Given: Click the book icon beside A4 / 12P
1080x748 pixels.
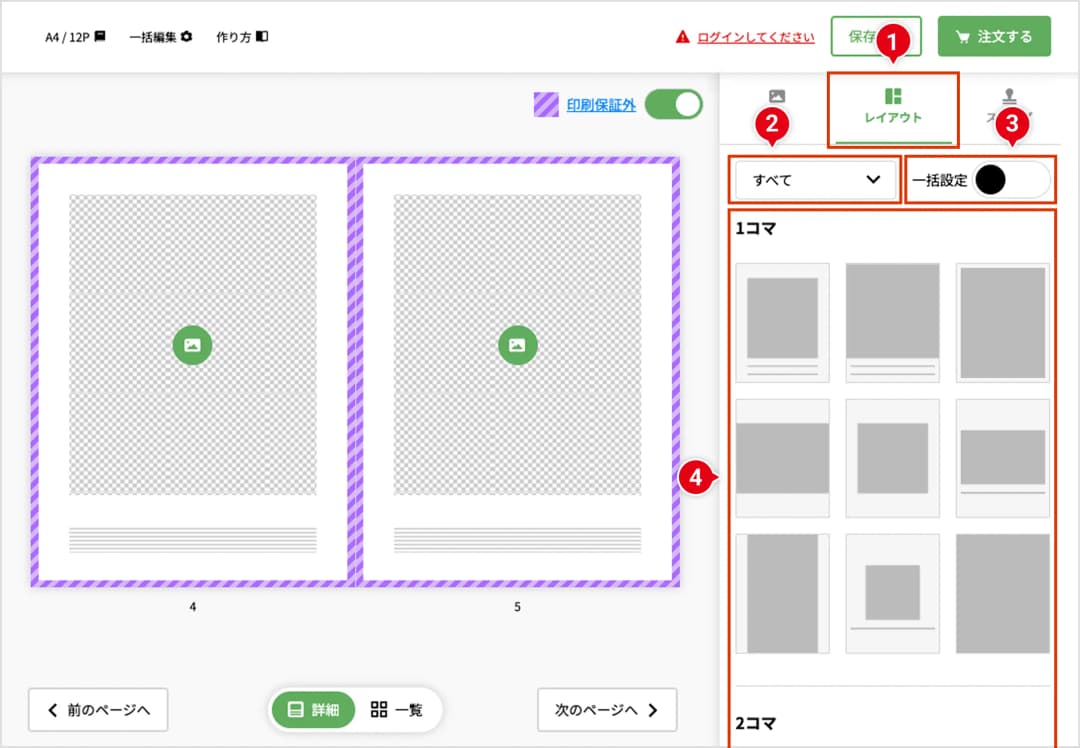Looking at the screenshot, I should pyautogui.click(x=100, y=37).
